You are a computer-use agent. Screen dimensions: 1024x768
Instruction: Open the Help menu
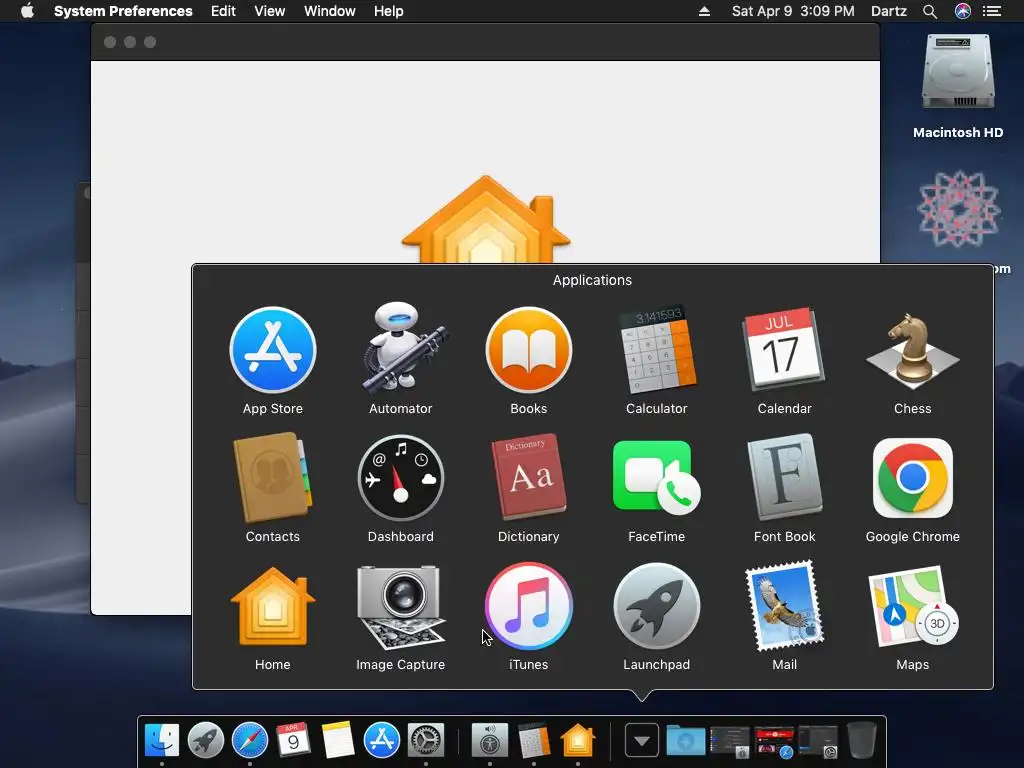[x=389, y=11]
